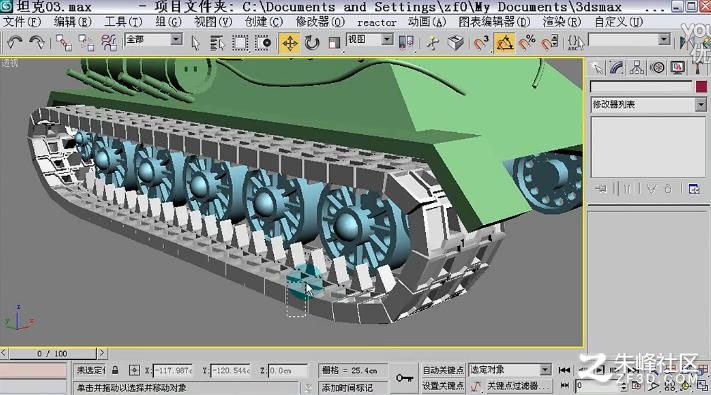Click the Redo arrow icon

coord(37,43)
